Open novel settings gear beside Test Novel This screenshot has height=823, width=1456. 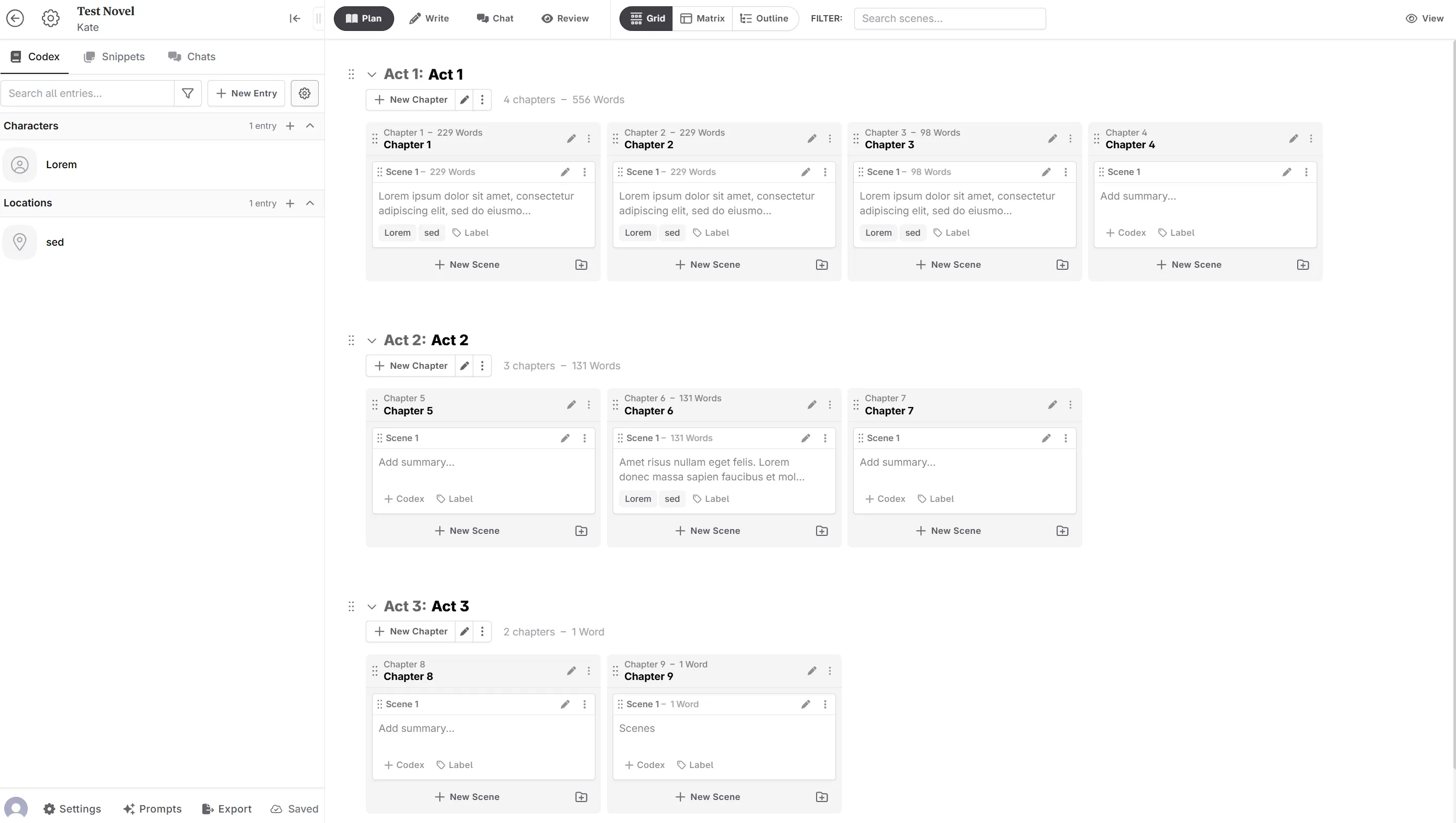[x=50, y=18]
